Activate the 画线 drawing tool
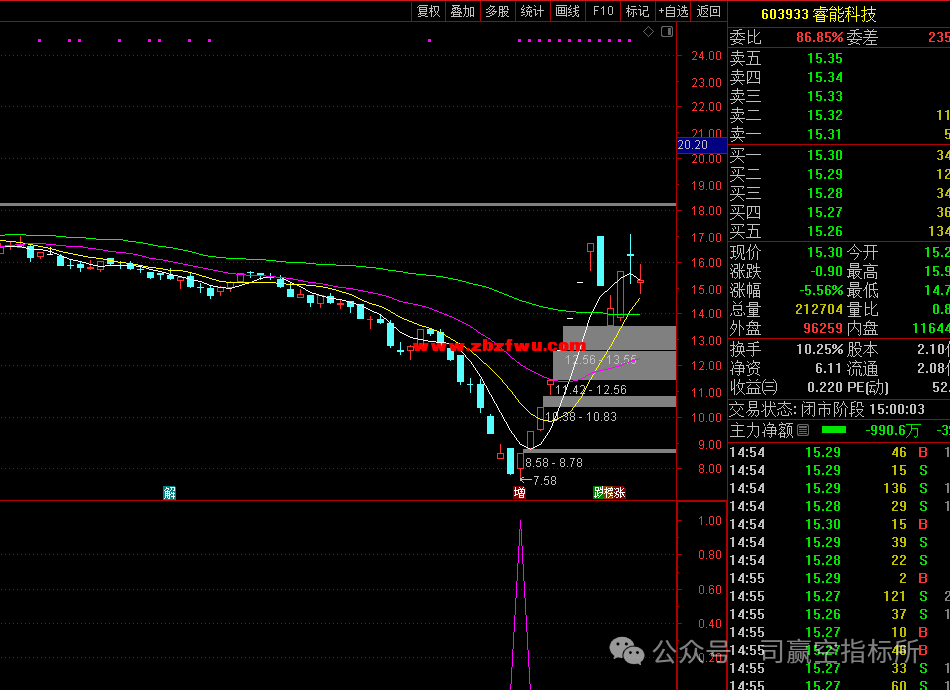 567,11
